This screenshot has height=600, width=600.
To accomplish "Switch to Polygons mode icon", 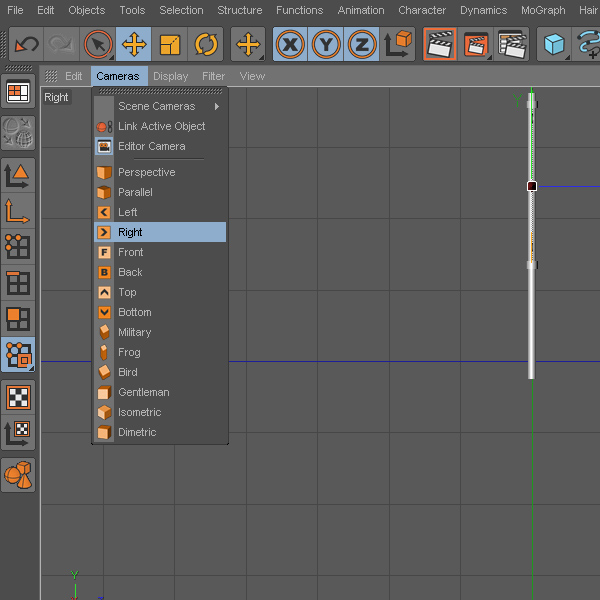I will (x=18, y=318).
